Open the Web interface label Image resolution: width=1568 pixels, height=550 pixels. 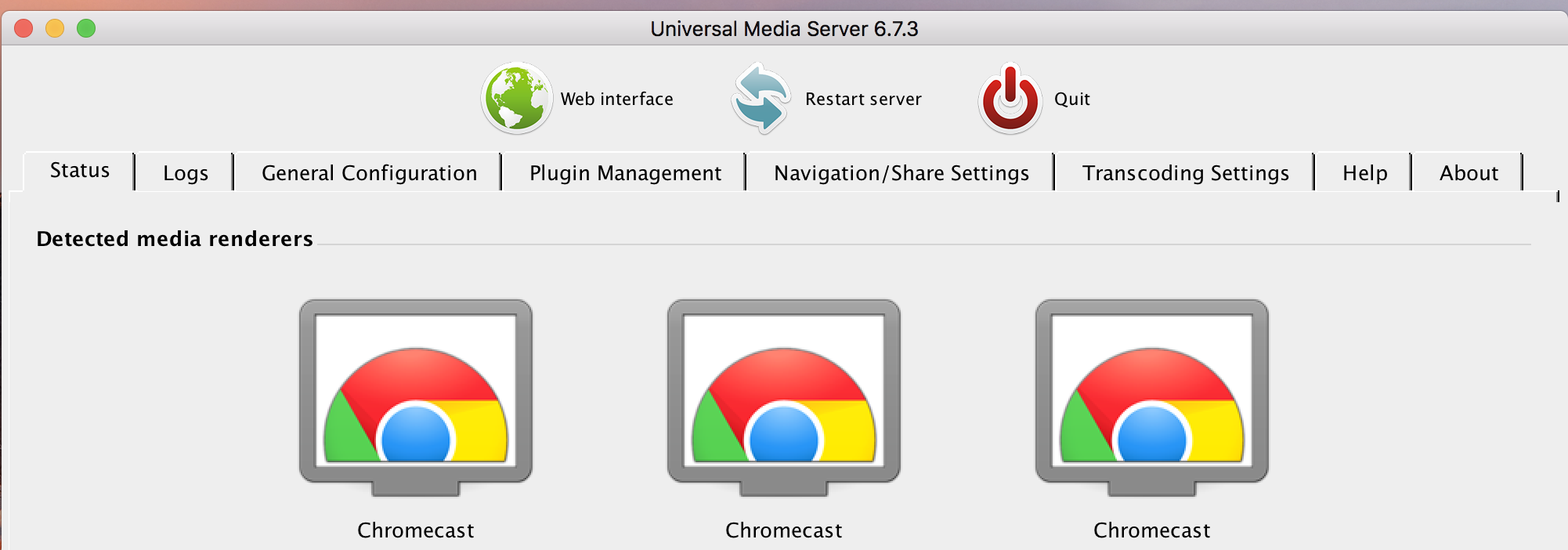617,99
